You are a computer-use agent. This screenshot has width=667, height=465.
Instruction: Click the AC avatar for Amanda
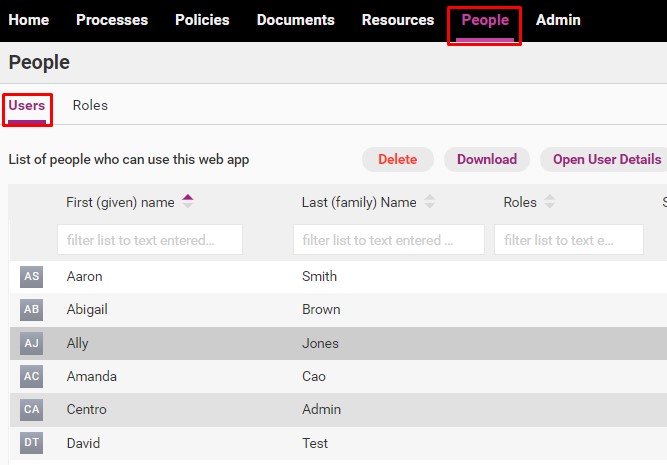point(31,376)
